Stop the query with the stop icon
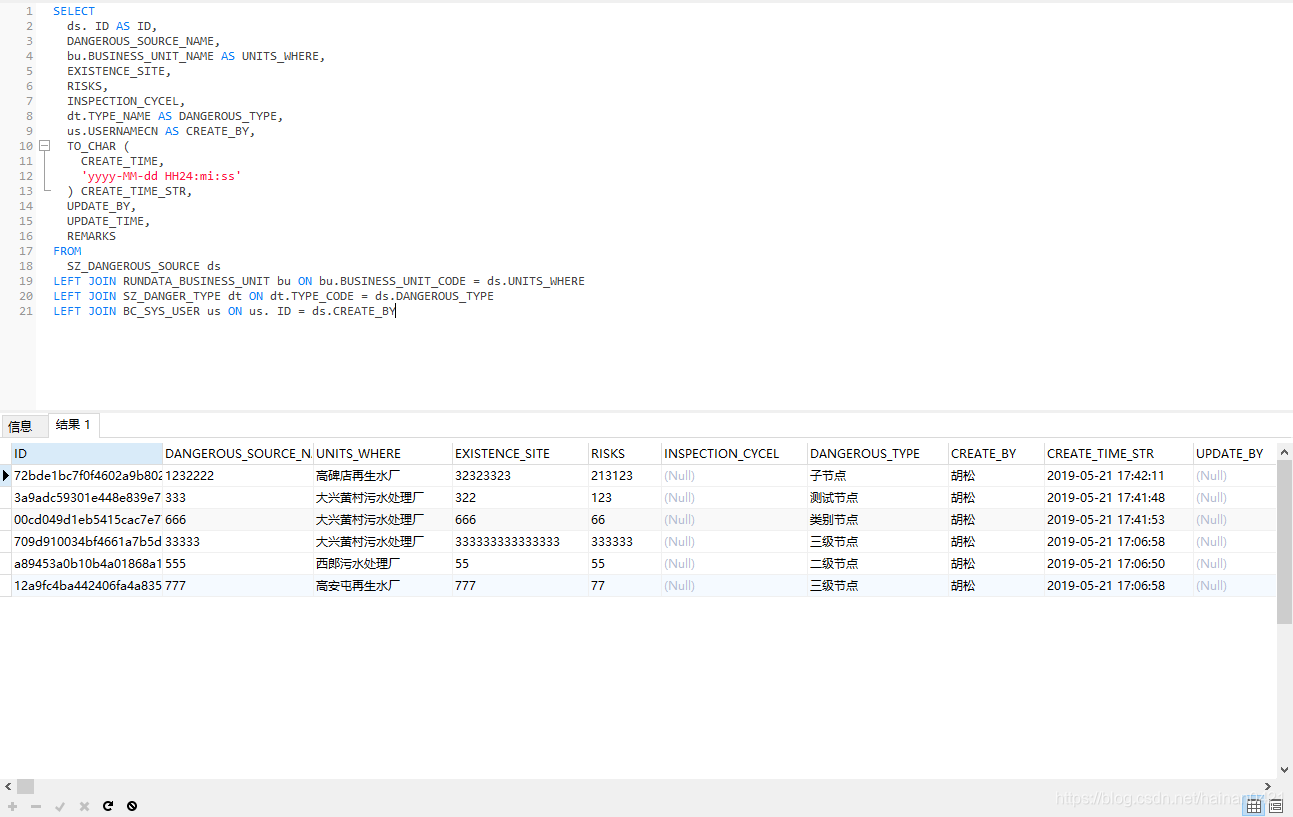The height and width of the screenshot is (817, 1293). coord(132,806)
